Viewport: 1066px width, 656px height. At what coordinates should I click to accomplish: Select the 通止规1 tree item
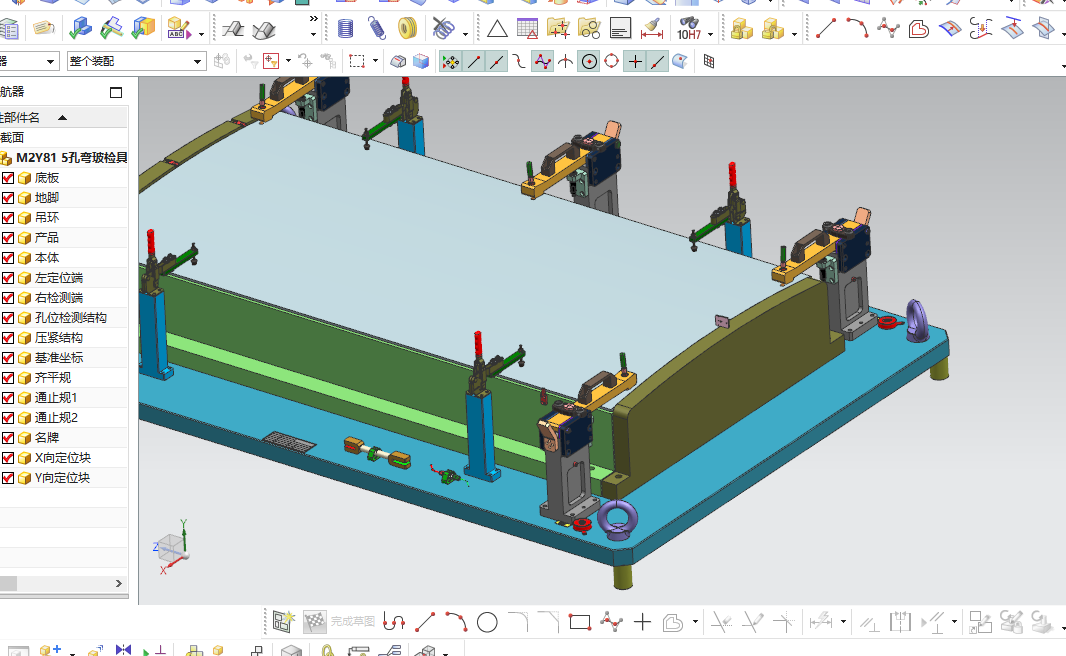click(56, 398)
